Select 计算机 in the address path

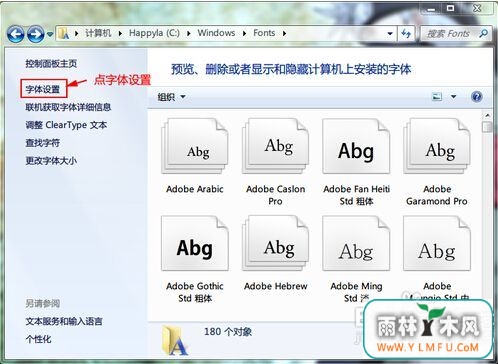pyautogui.click(x=98, y=33)
